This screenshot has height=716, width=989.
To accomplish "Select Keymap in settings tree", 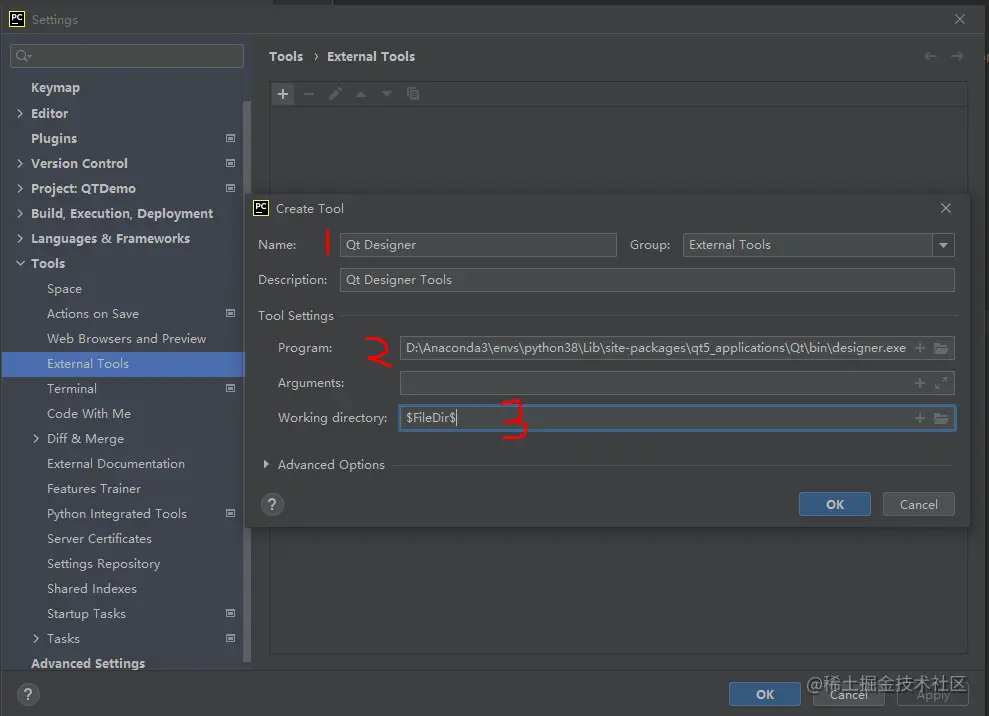I will [56, 88].
